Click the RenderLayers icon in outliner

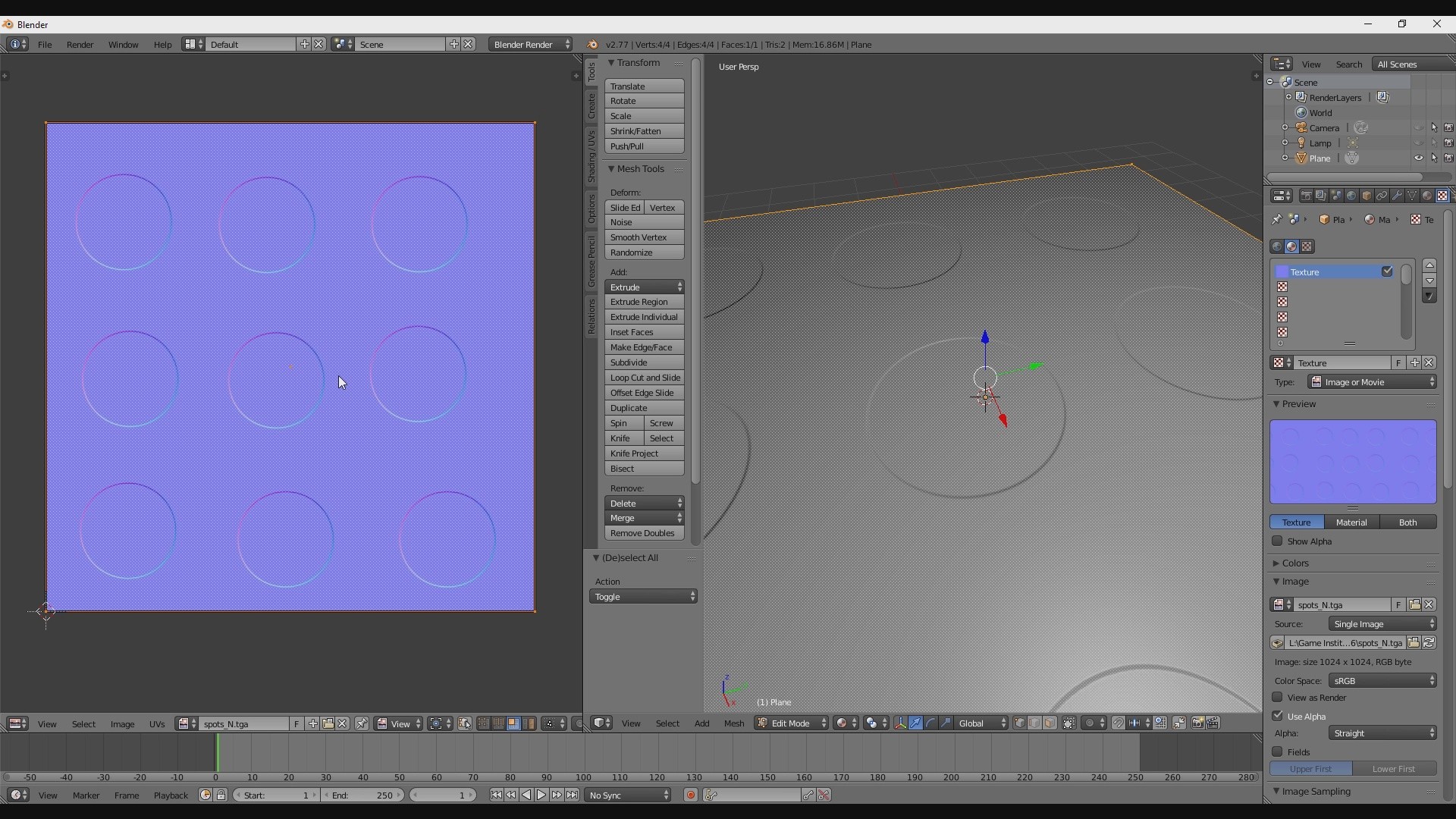click(1300, 97)
